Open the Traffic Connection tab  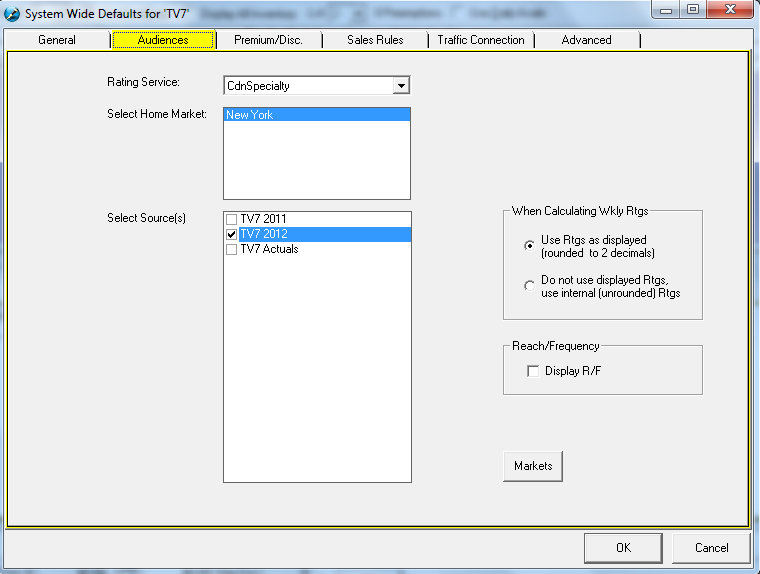481,40
